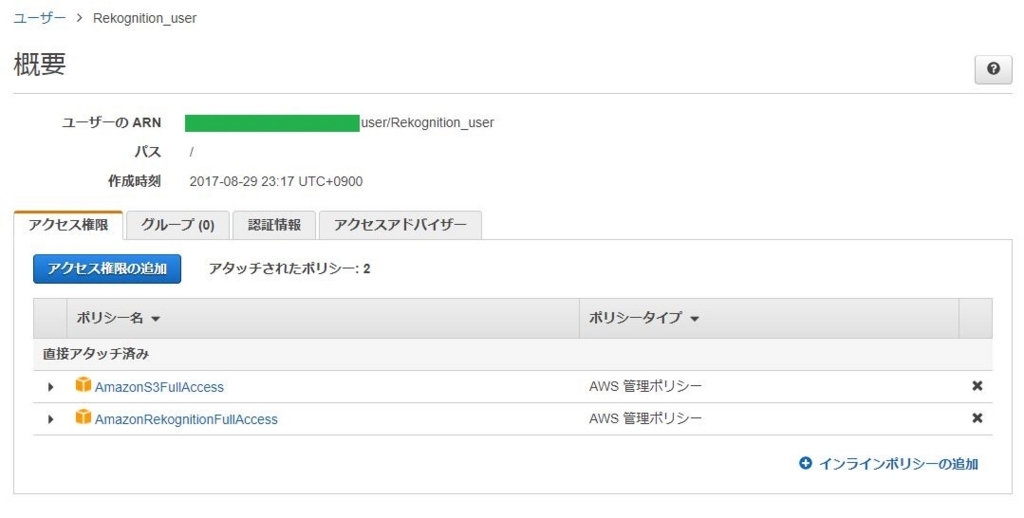This screenshot has width=1024, height=518.
Task: Click the アクセス権限の追加 button
Action: pyautogui.click(x=107, y=268)
